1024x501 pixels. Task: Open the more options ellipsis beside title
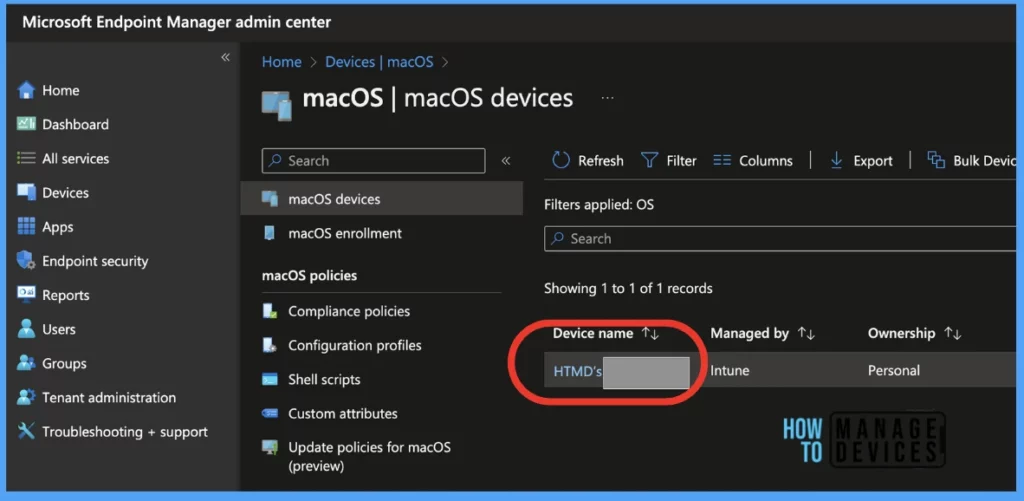tap(607, 98)
